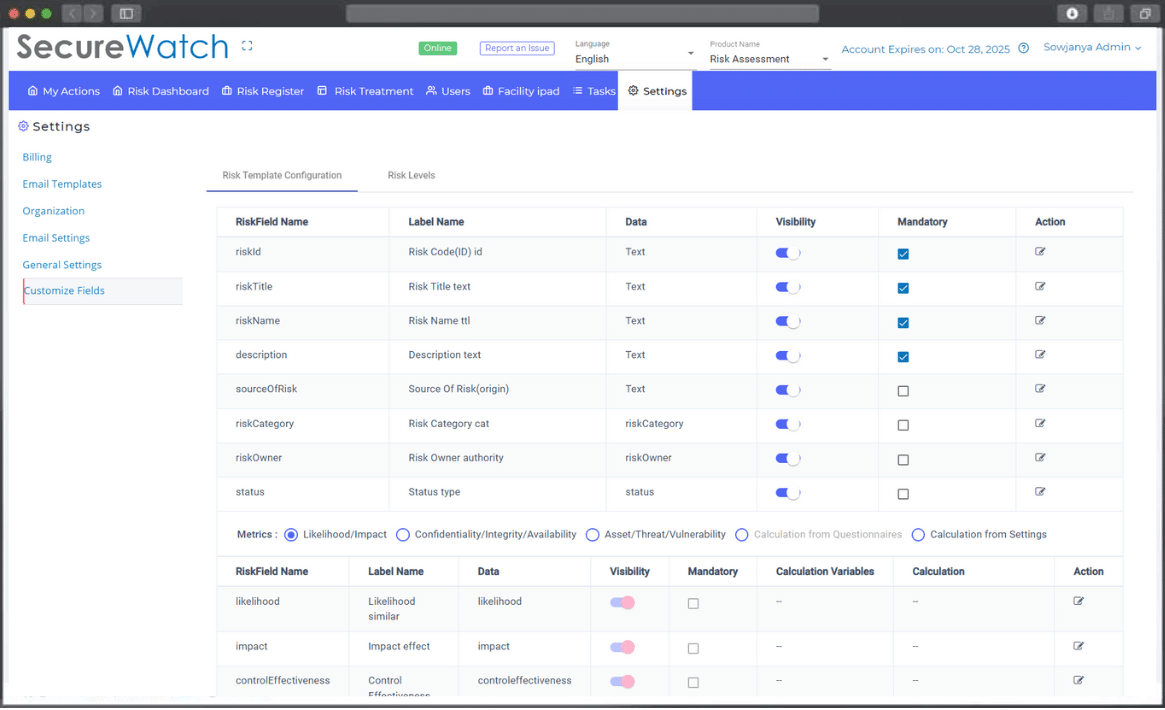Edit the riskTitle field via its pencil icon
The image size is (1165, 710).
[1040, 286]
